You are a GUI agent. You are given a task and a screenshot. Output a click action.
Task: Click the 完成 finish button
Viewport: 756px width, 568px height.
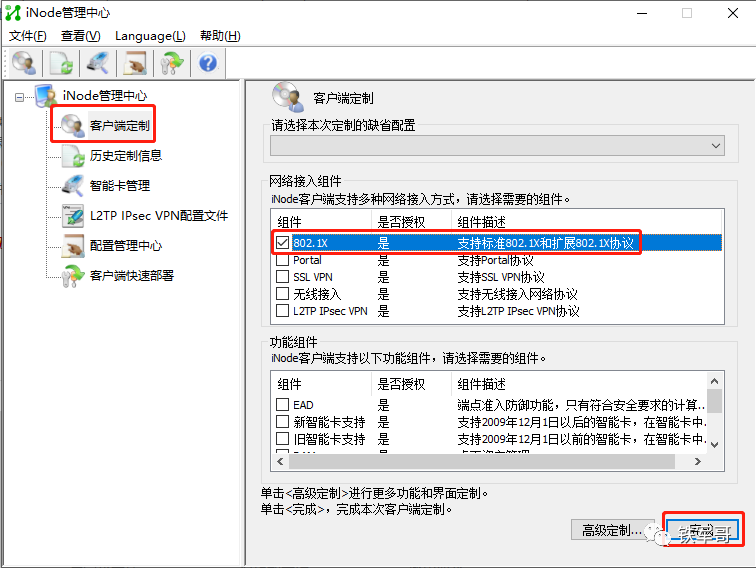[702, 529]
